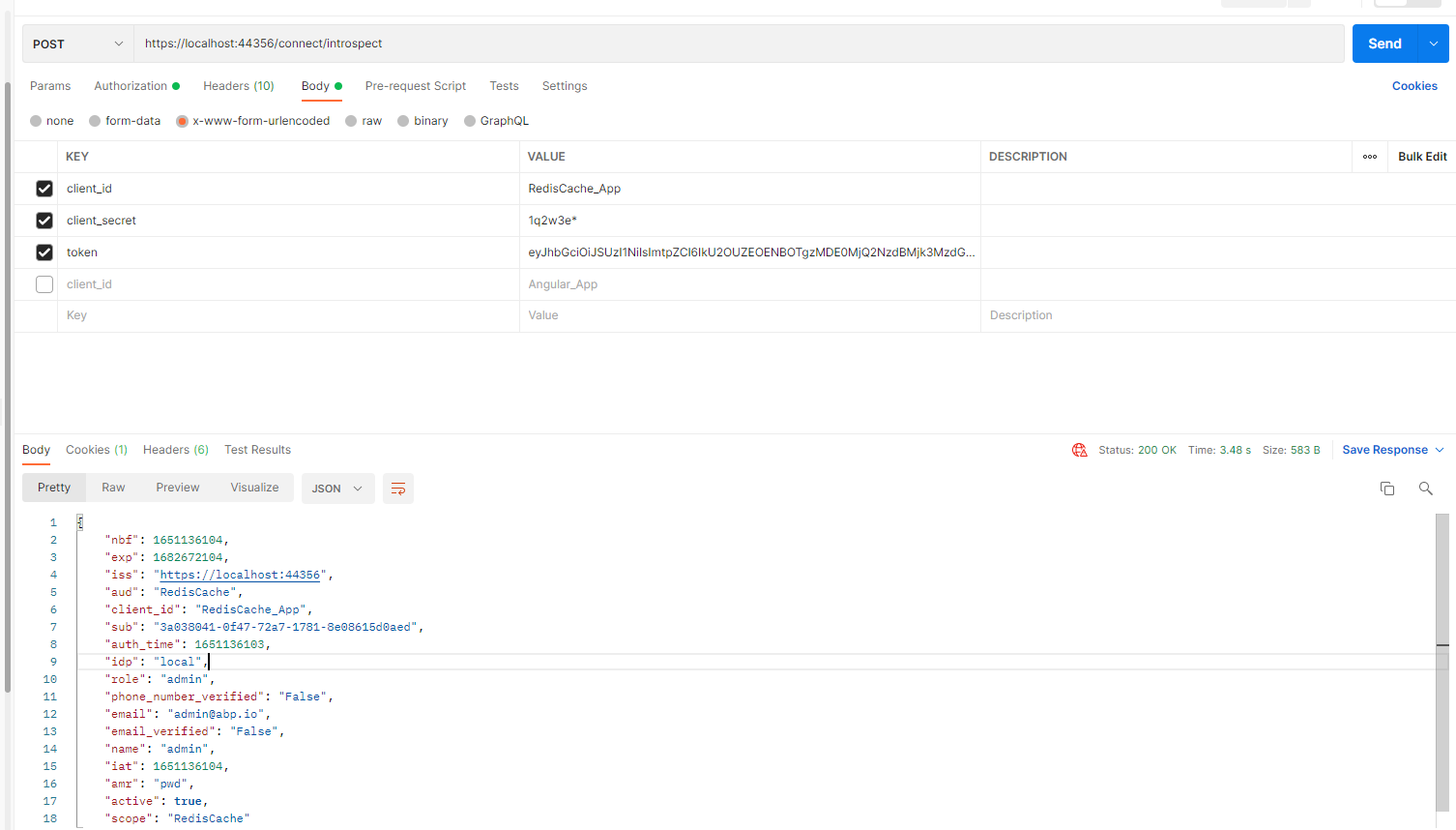Viewport: 1456px width, 830px height.
Task: Uncheck the client_id RedisCache_App parameter
Action: tap(44, 188)
